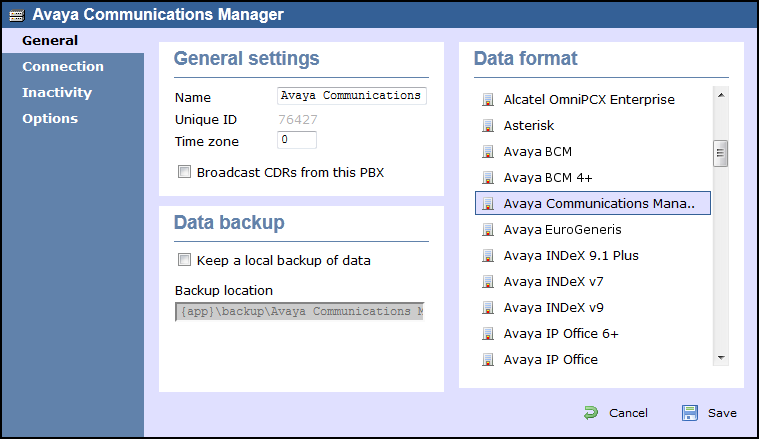
Task: Click the Data format scrollbar thumb
Action: point(721,153)
